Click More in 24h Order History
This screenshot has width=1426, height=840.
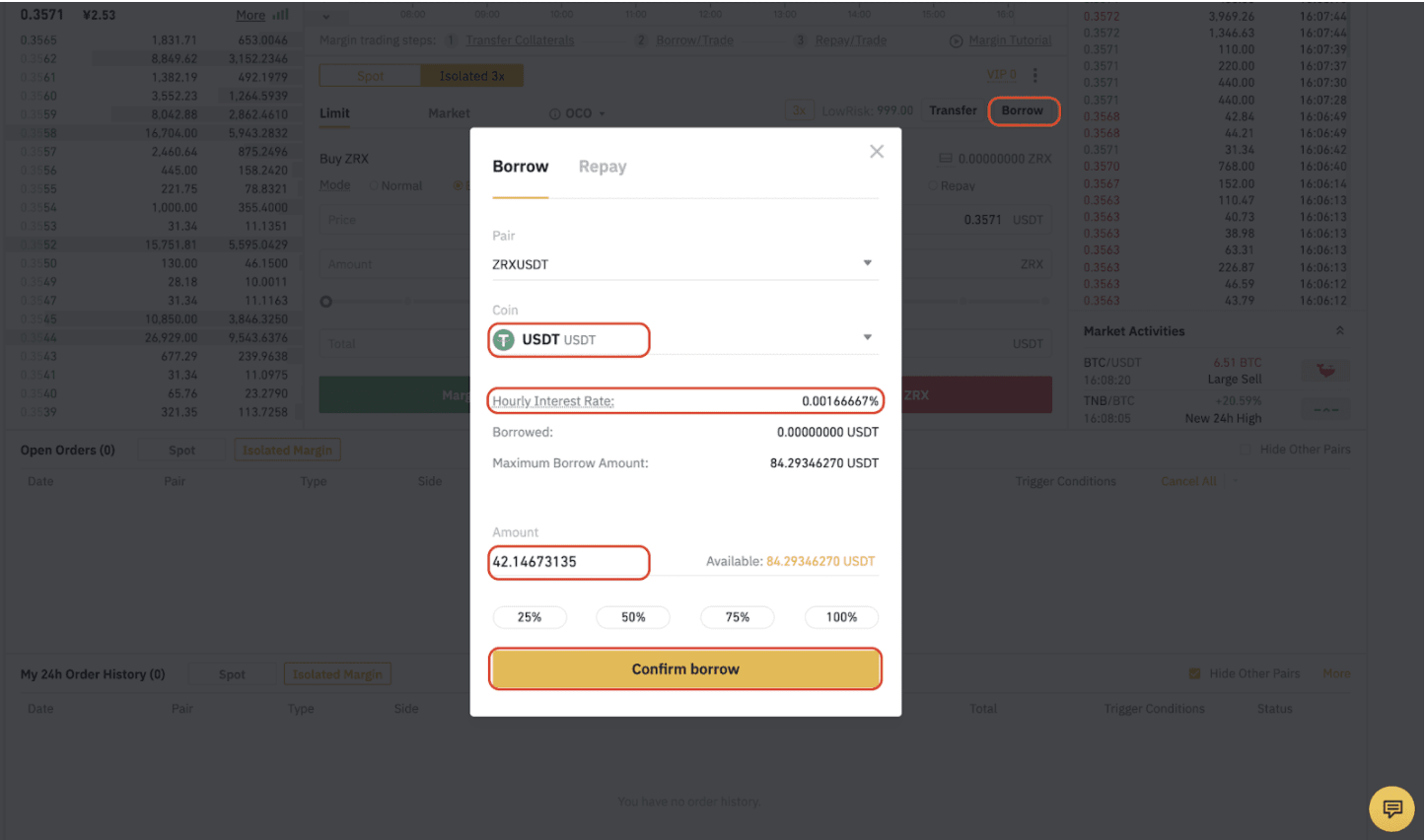(1336, 673)
